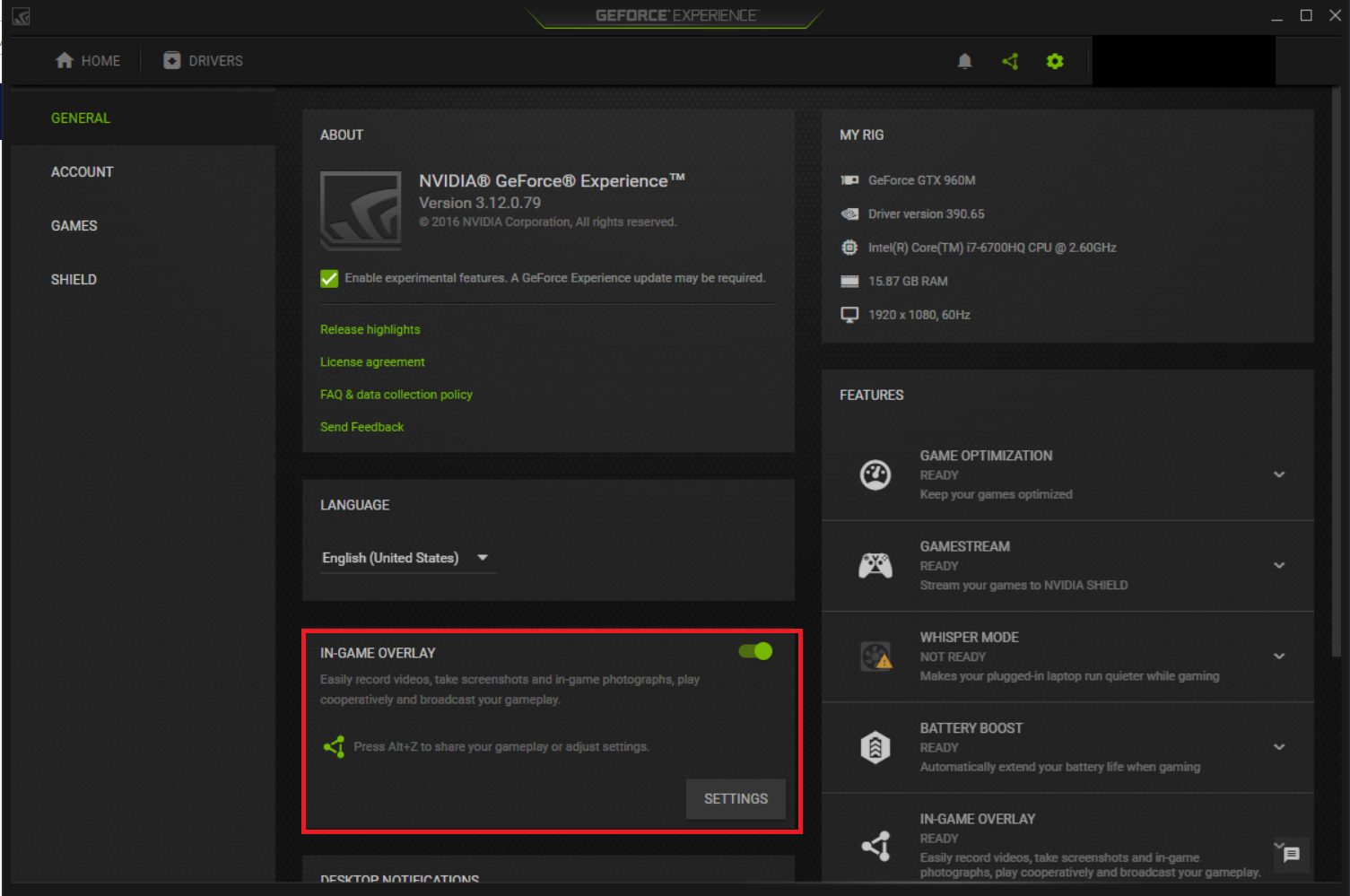Click the monitor icon beside 1920 x 1080

(x=849, y=315)
